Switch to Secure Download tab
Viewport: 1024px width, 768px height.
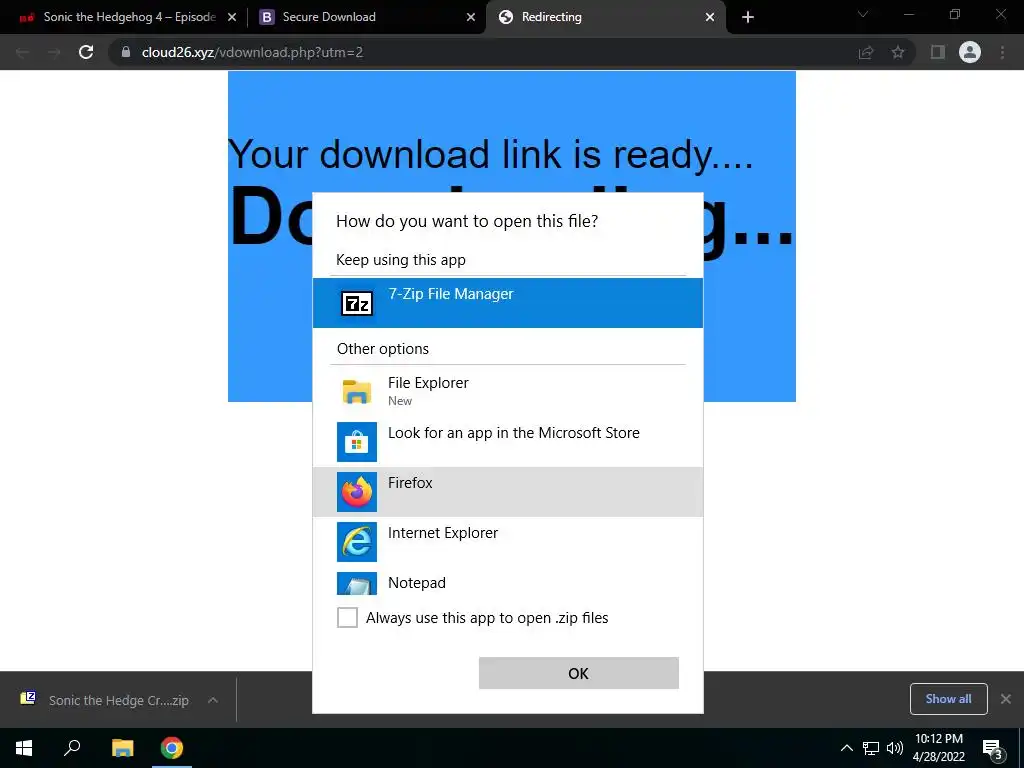pyautogui.click(x=366, y=17)
